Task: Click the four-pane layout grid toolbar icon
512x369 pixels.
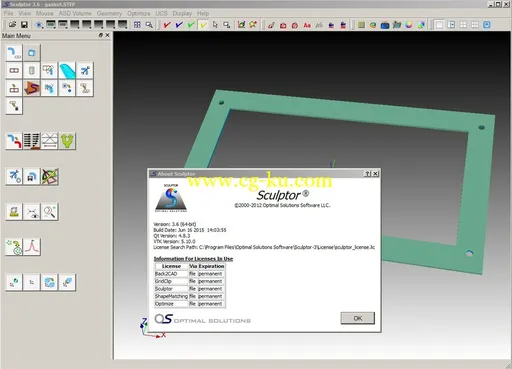Action: 137,25
